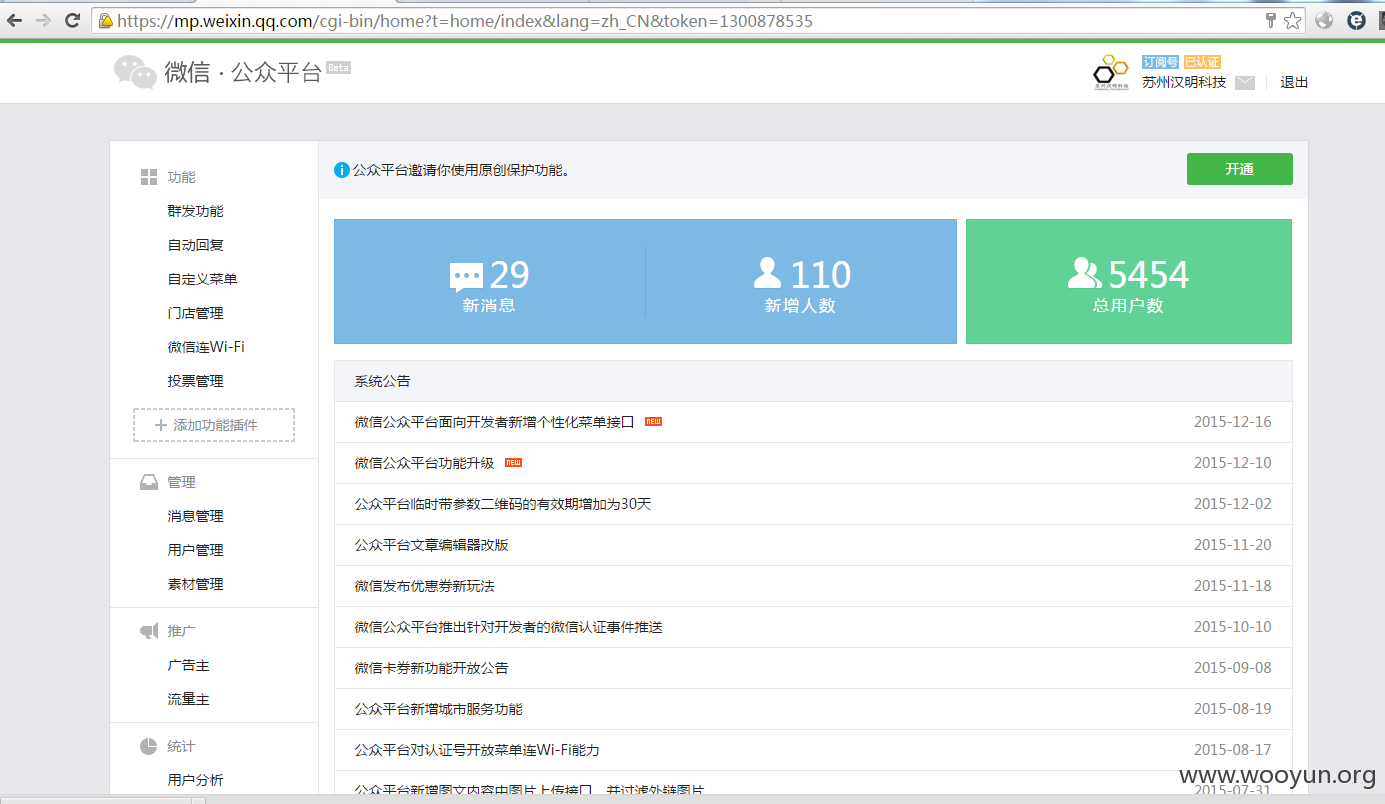Open 用户管理 in the sidebar
The width and height of the screenshot is (1385, 804).
pyautogui.click(x=196, y=550)
